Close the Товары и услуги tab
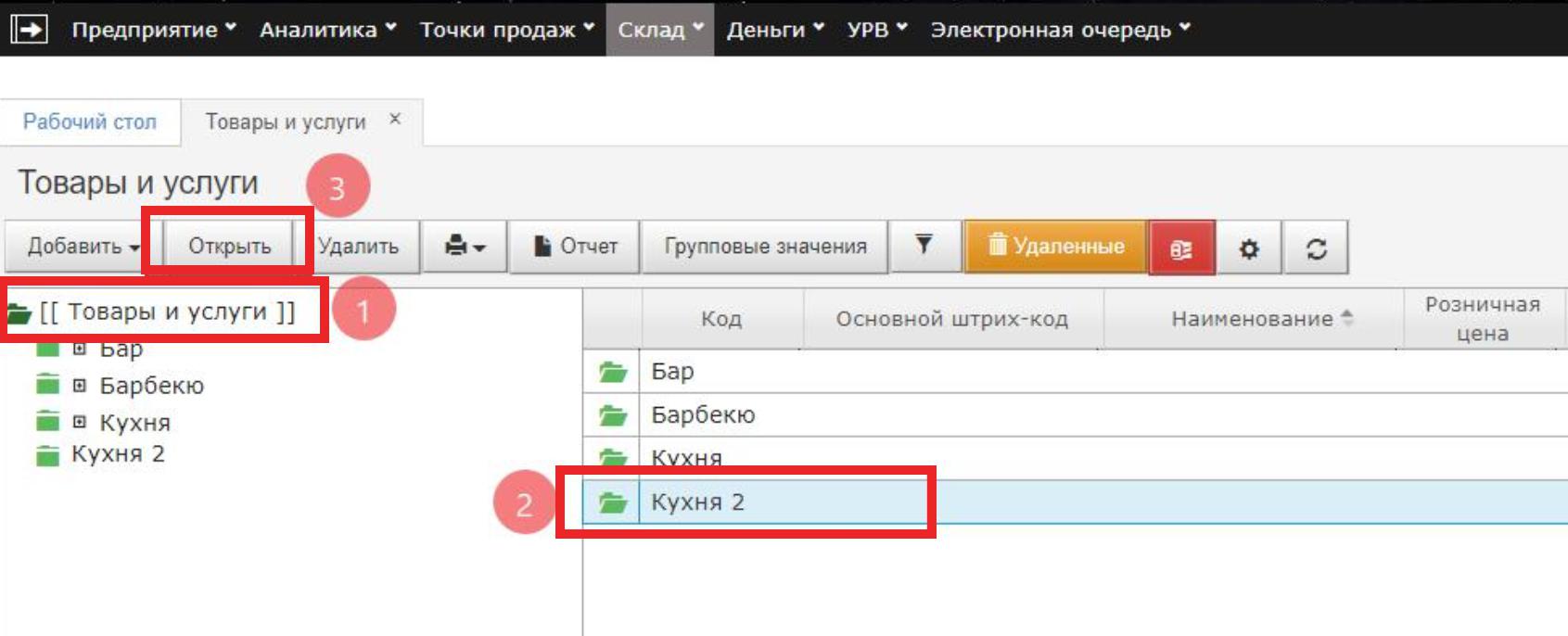This screenshot has width=1568, height=636. click(x=395, y=120)
